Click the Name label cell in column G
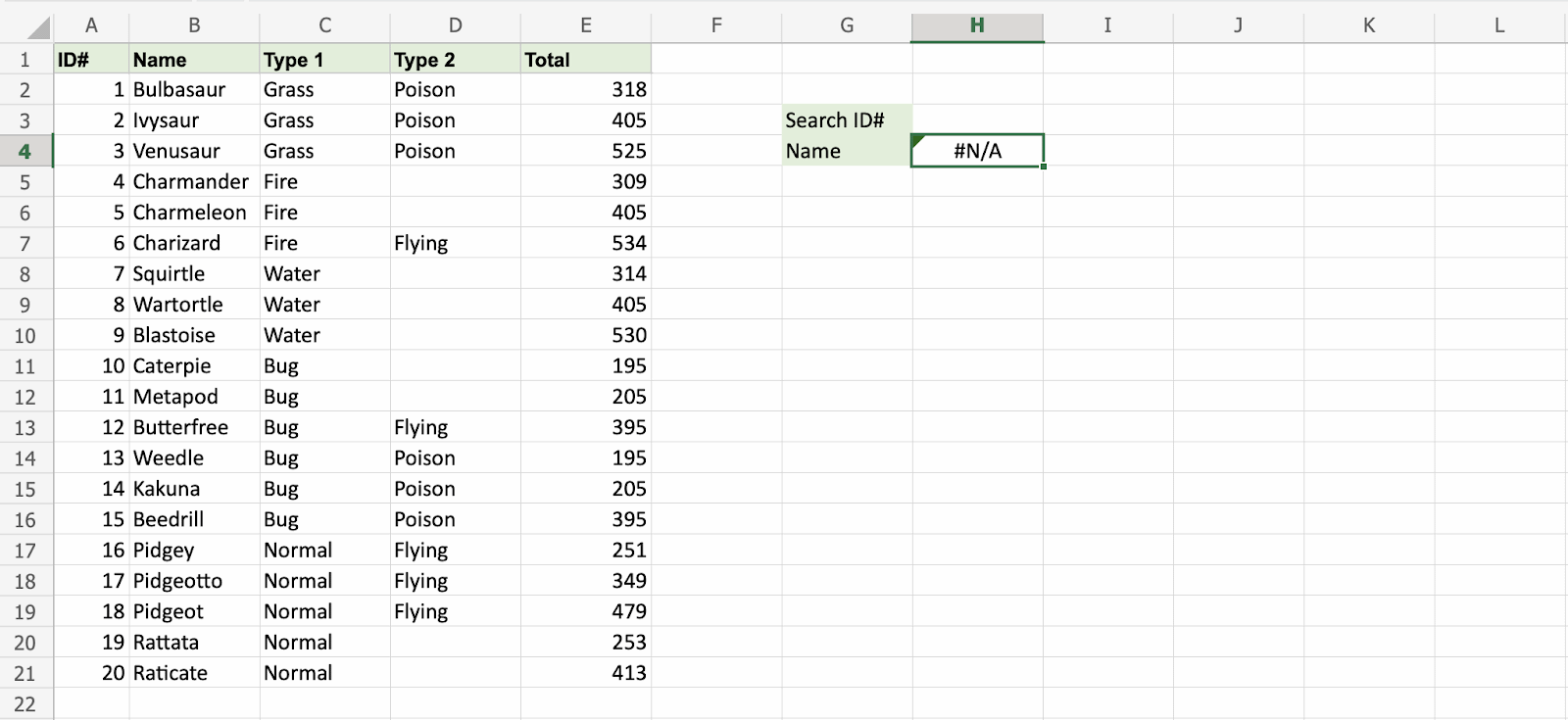 click(x=847, y=151)
